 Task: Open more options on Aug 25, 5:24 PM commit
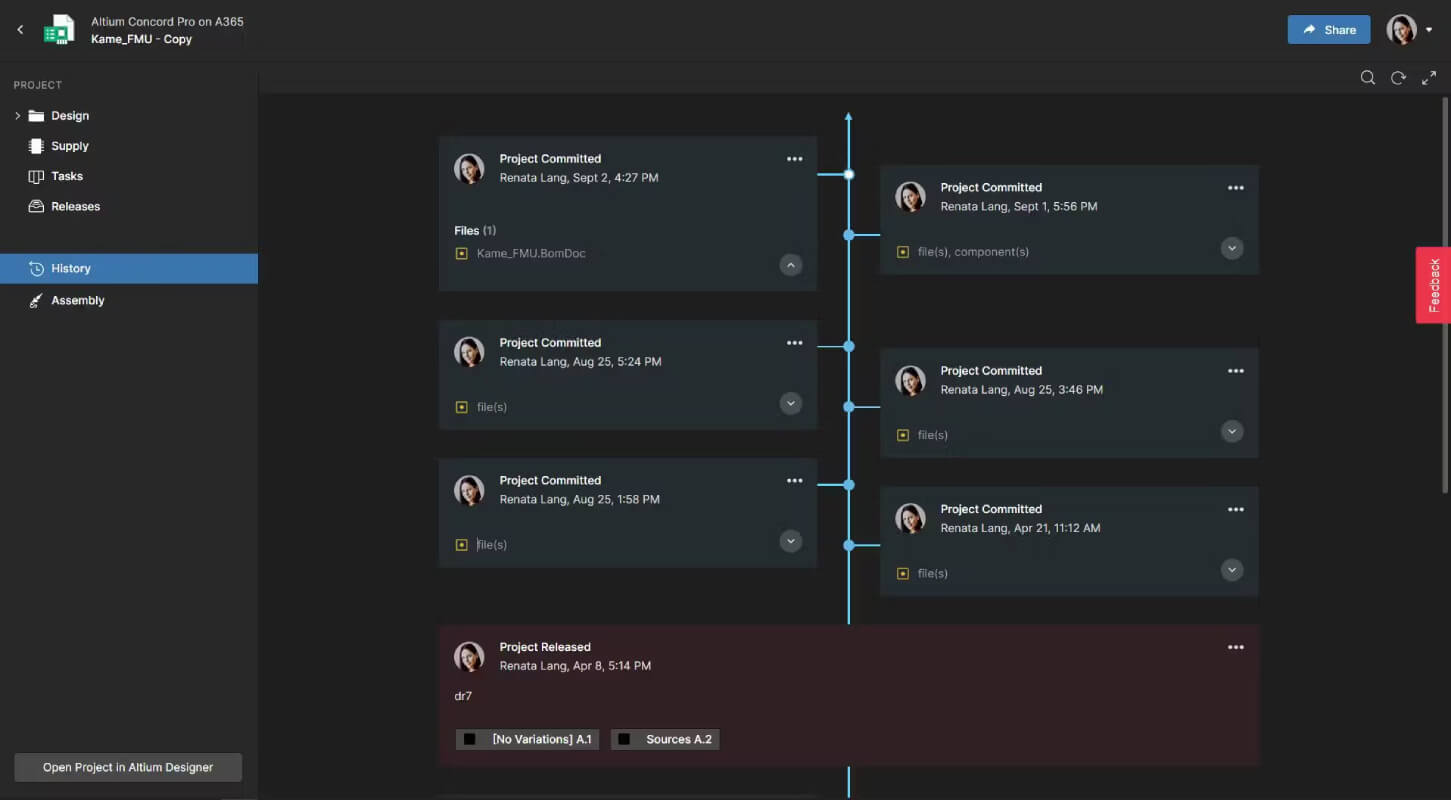click(x=794, y=343)
